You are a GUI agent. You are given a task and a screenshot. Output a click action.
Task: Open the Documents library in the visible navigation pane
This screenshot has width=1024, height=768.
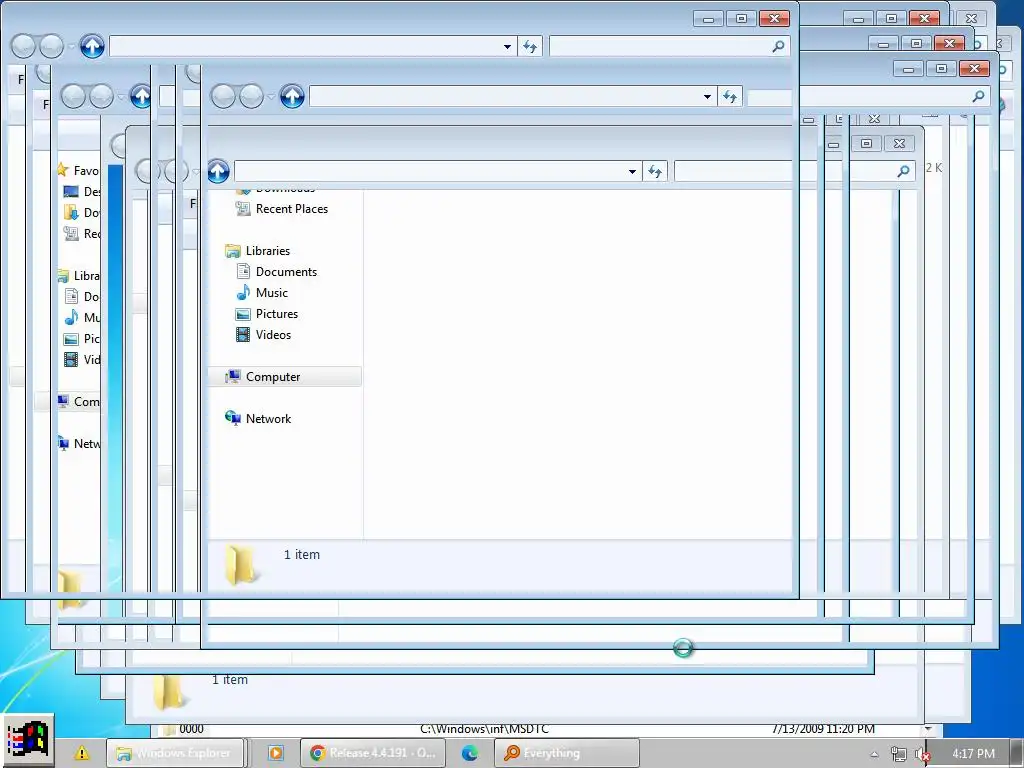[x=276, y=272]
